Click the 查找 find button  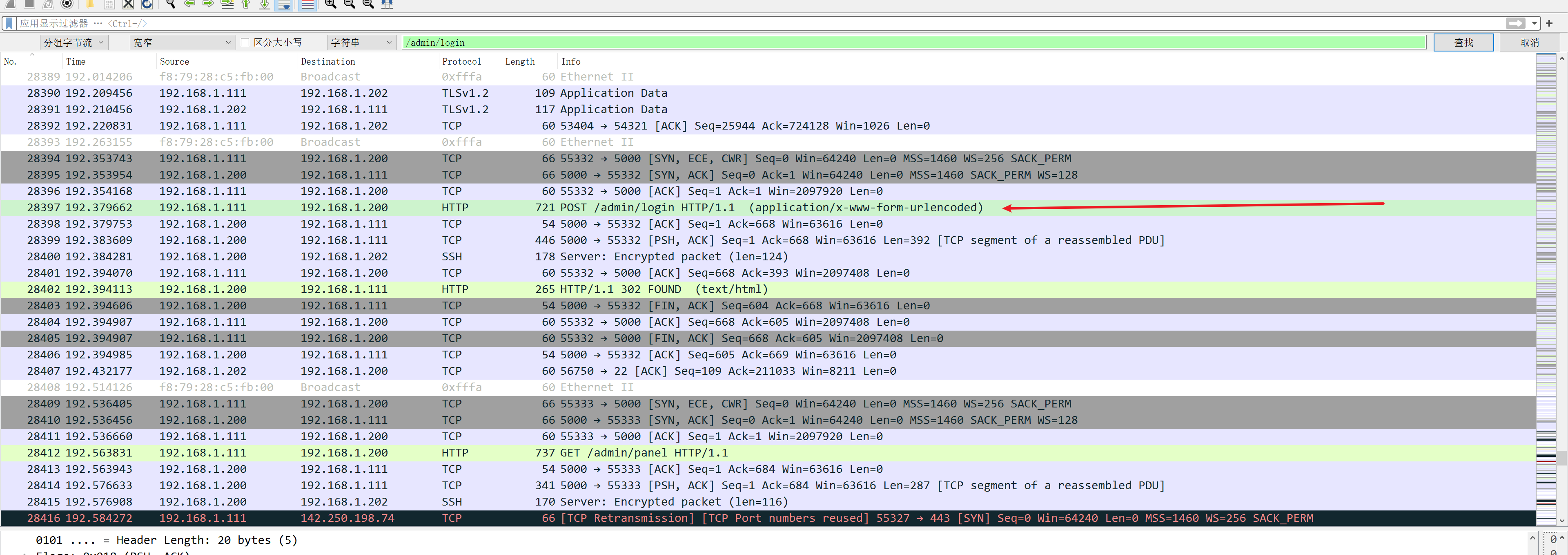pyautogui.click(x=1463, y=42)
